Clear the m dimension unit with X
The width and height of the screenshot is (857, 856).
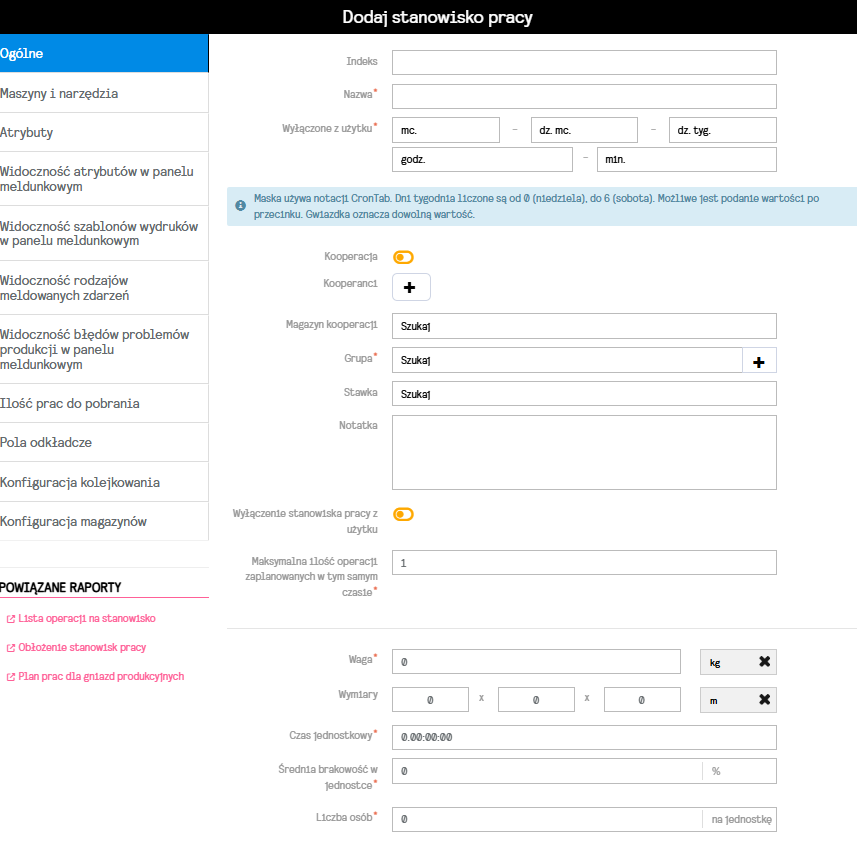[x=764, y=700]
